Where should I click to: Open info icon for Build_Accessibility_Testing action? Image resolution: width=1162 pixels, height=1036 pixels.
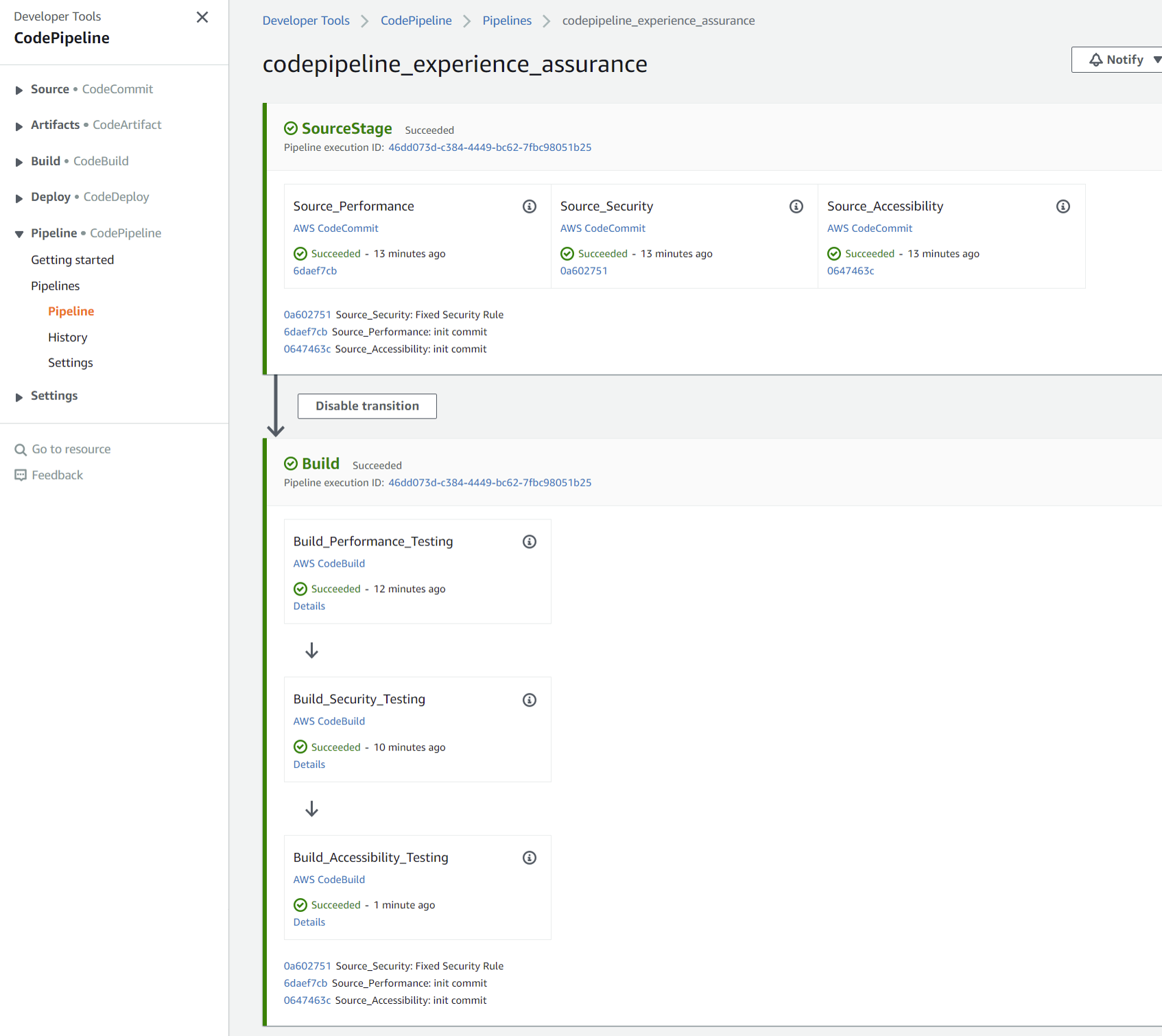[530, 858]
